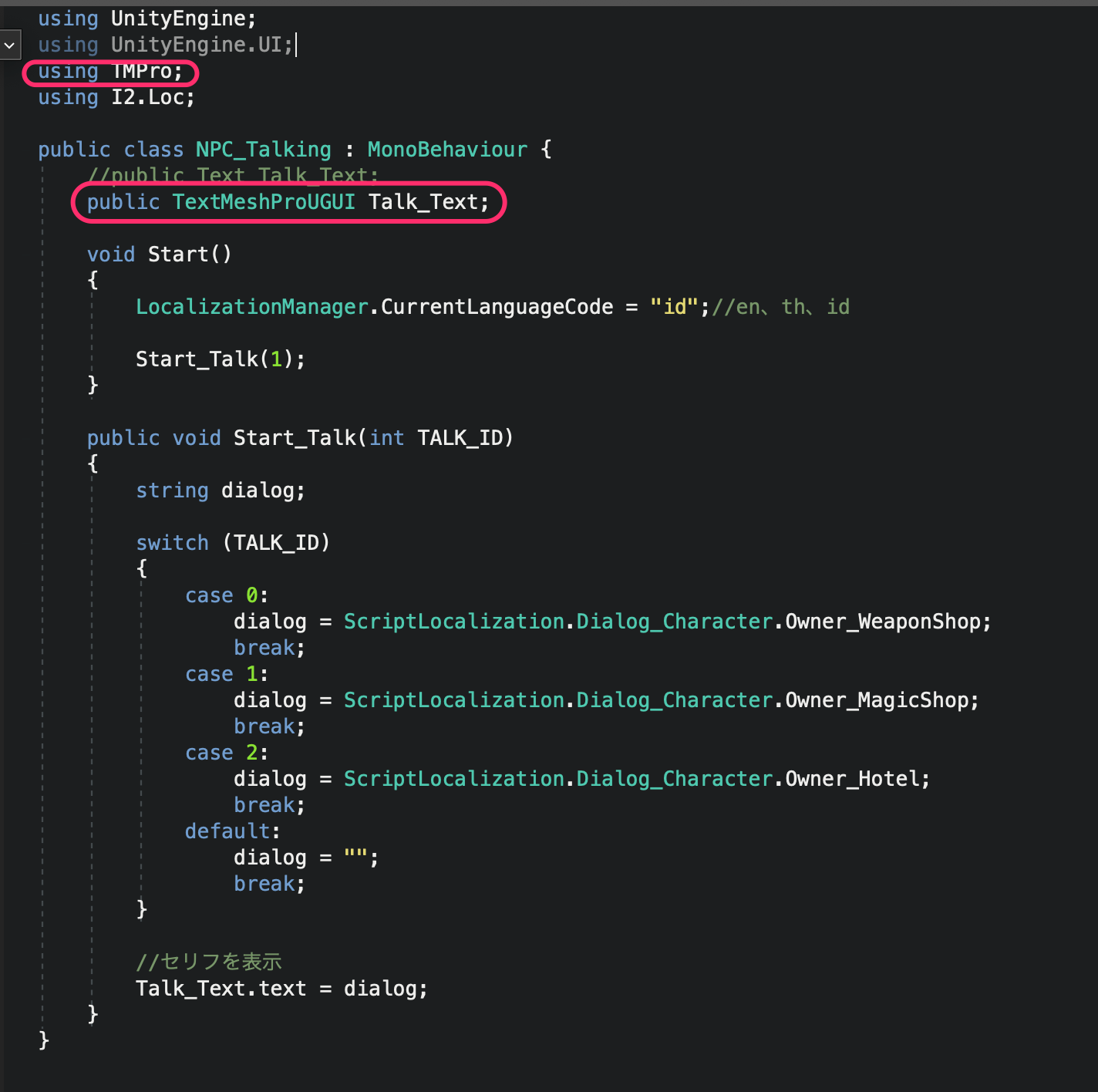Collapse the using directives fold chevron
Viewport: 1098px width, 1092px height.
point(10,45)
